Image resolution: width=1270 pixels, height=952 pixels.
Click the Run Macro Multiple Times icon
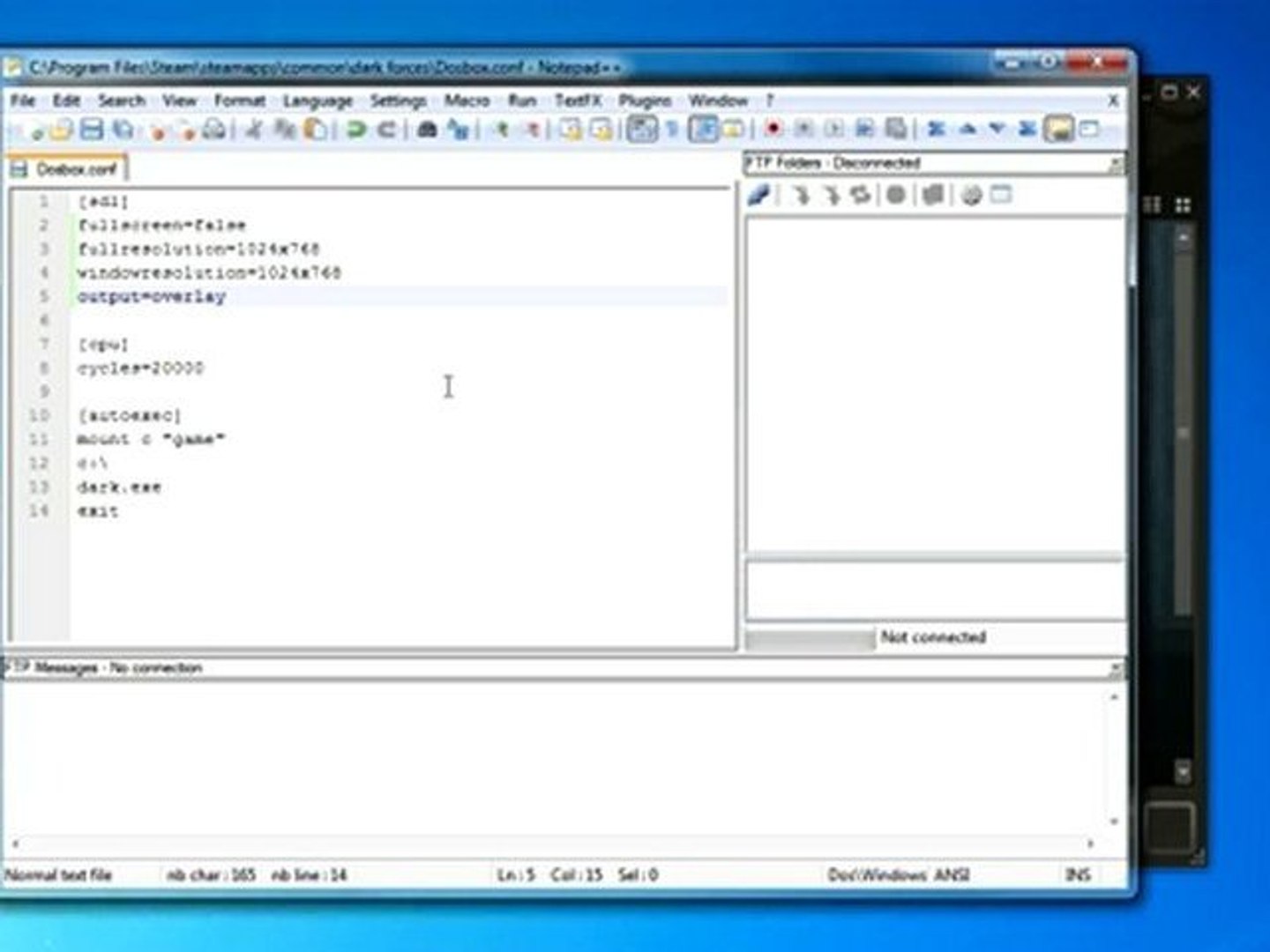click(x=865, y=130)
